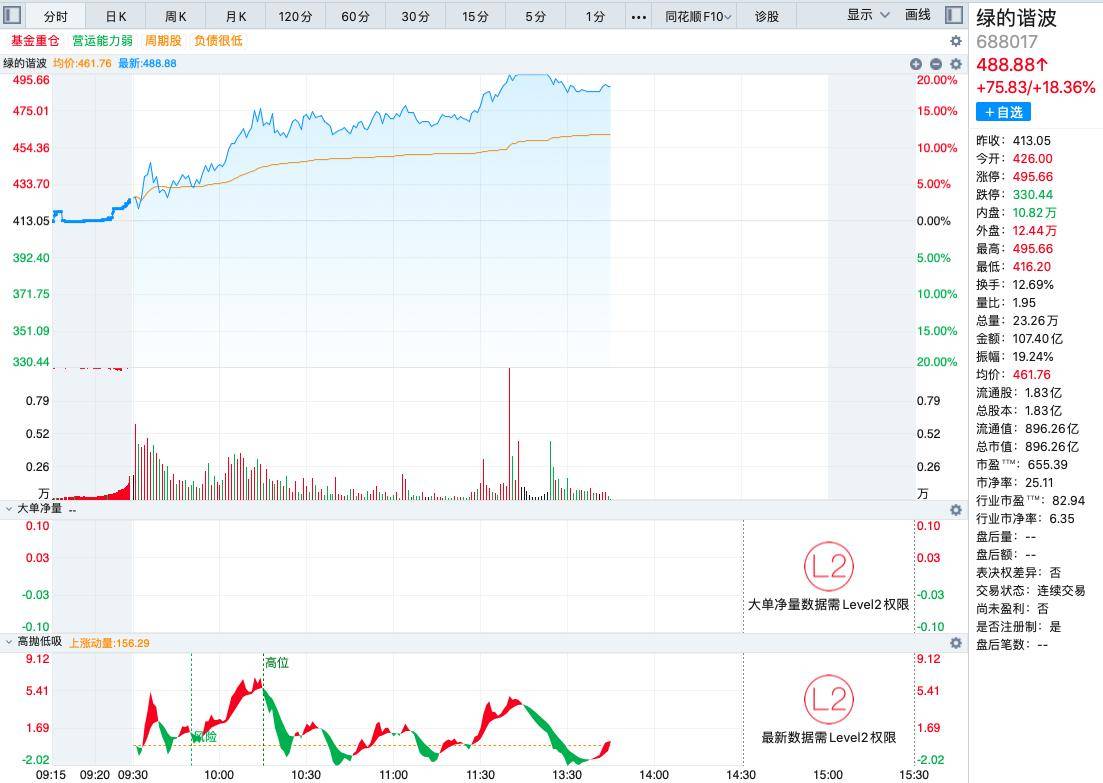Click the 基金重仓 tag

(x=35, y=41)
